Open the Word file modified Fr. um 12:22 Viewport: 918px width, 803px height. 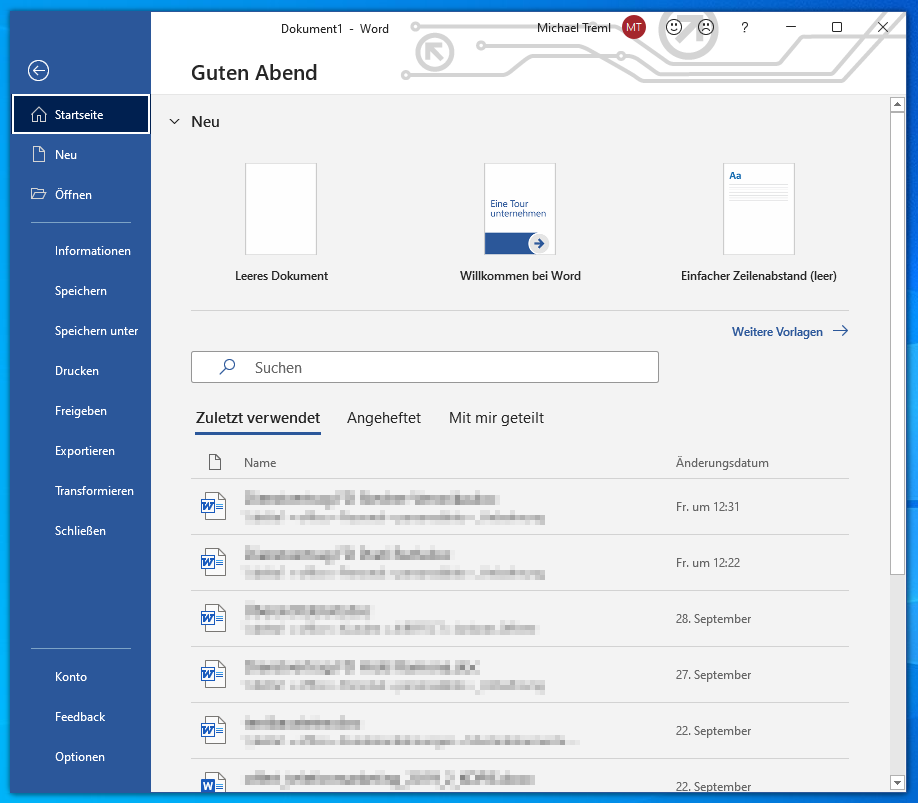[x=519, y=562]
